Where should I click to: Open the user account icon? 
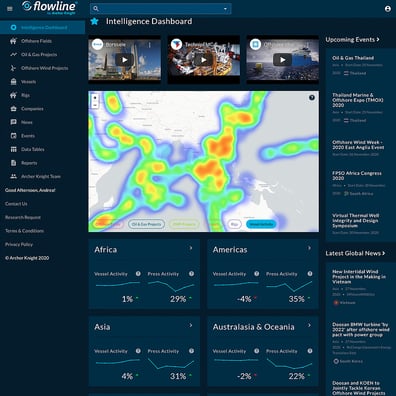[x=387, y=9]
